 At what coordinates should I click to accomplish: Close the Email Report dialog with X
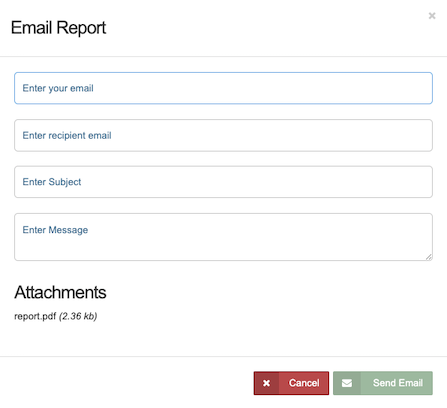click(x=432, y=16)
